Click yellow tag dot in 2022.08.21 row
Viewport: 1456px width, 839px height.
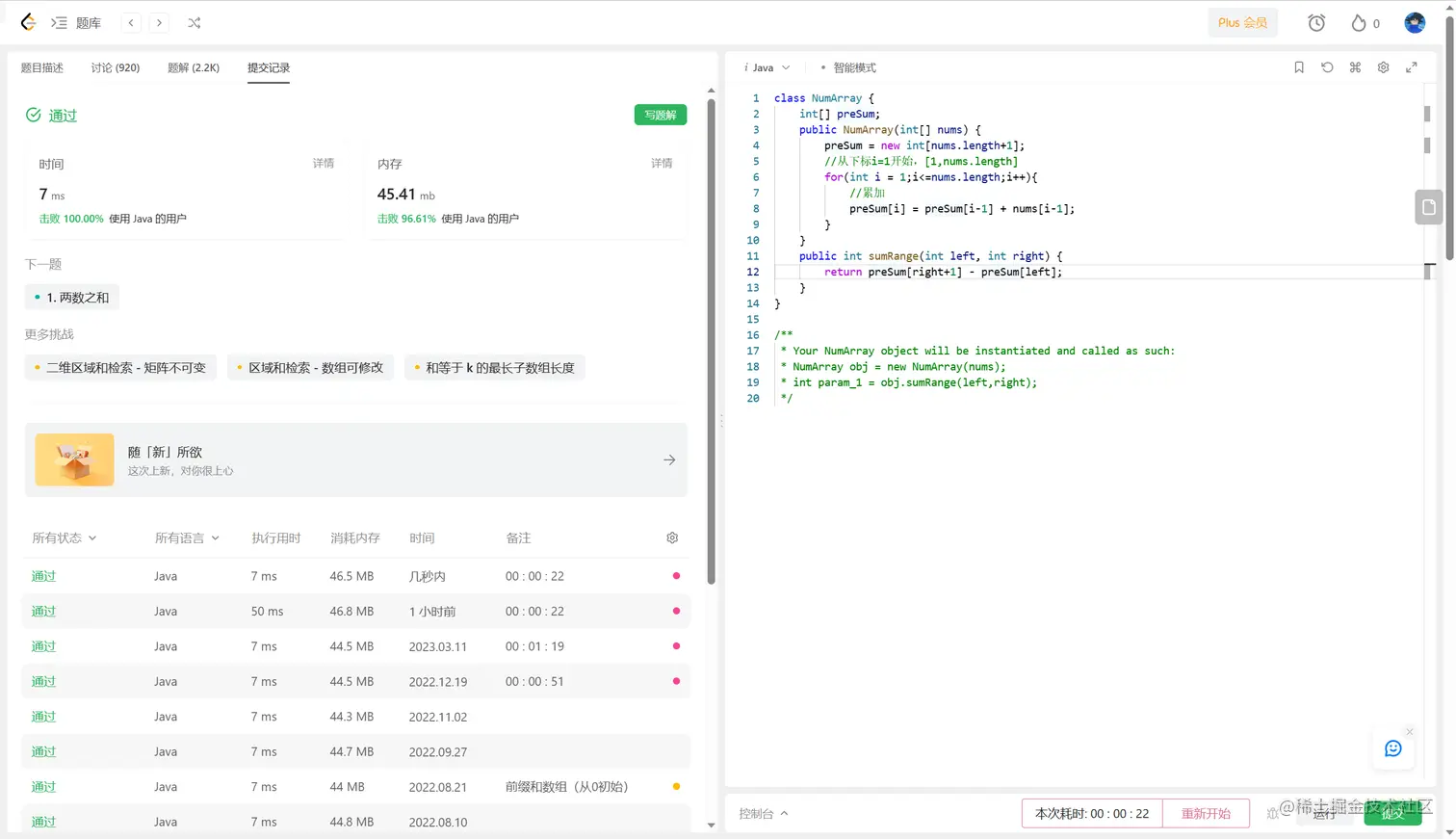676,787
